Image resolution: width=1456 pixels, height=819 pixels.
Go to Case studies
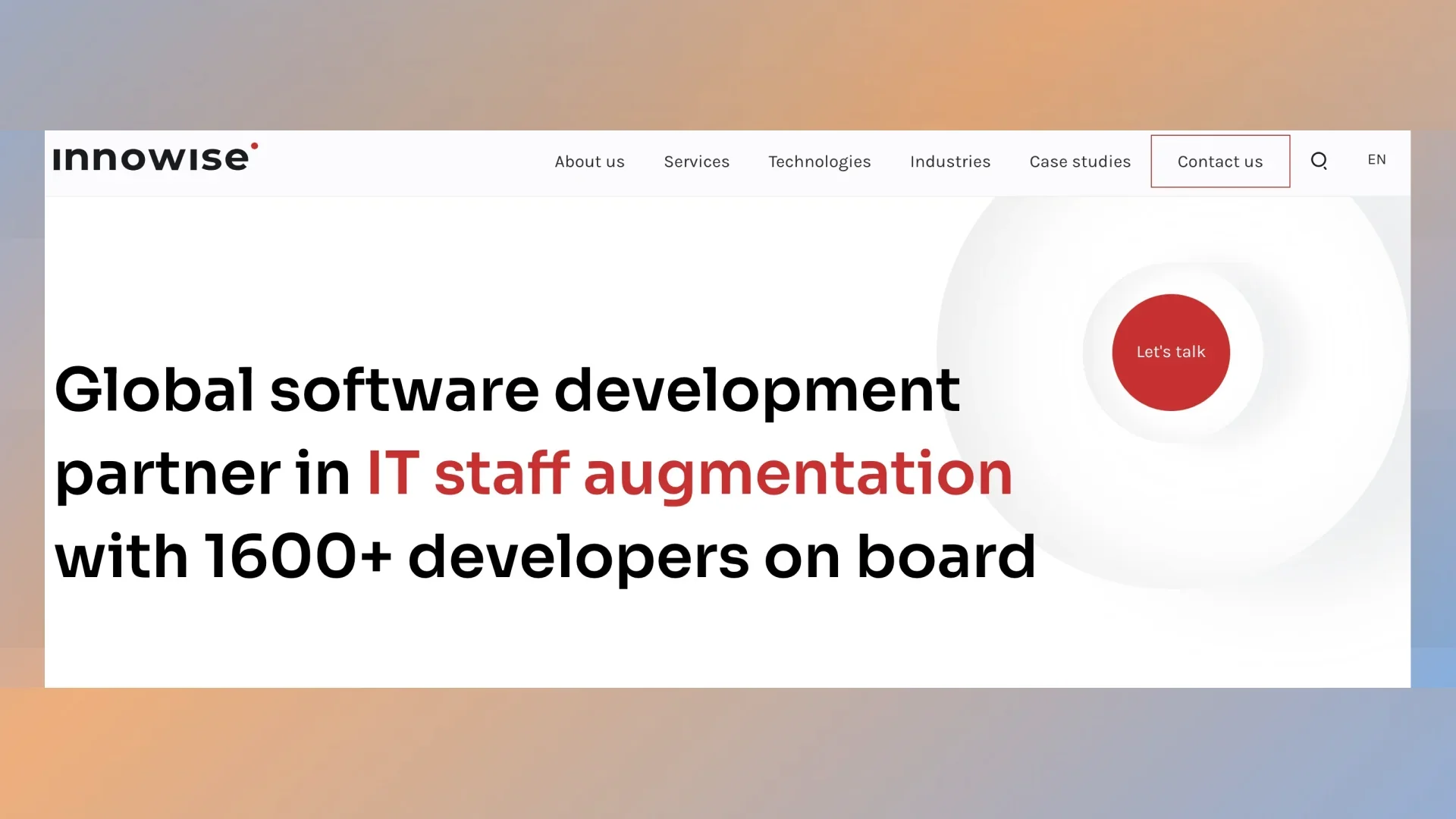pos(1080,162)
